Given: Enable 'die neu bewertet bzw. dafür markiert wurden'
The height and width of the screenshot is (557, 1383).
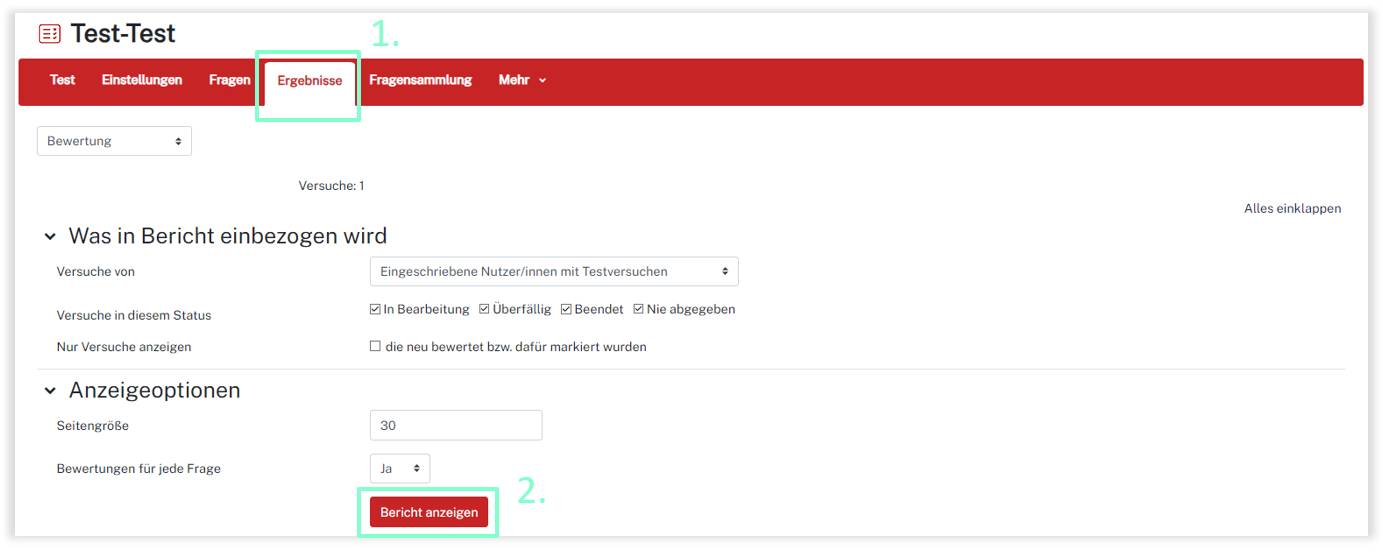Looking at the screenshot, I should click(x=376, y=347).
